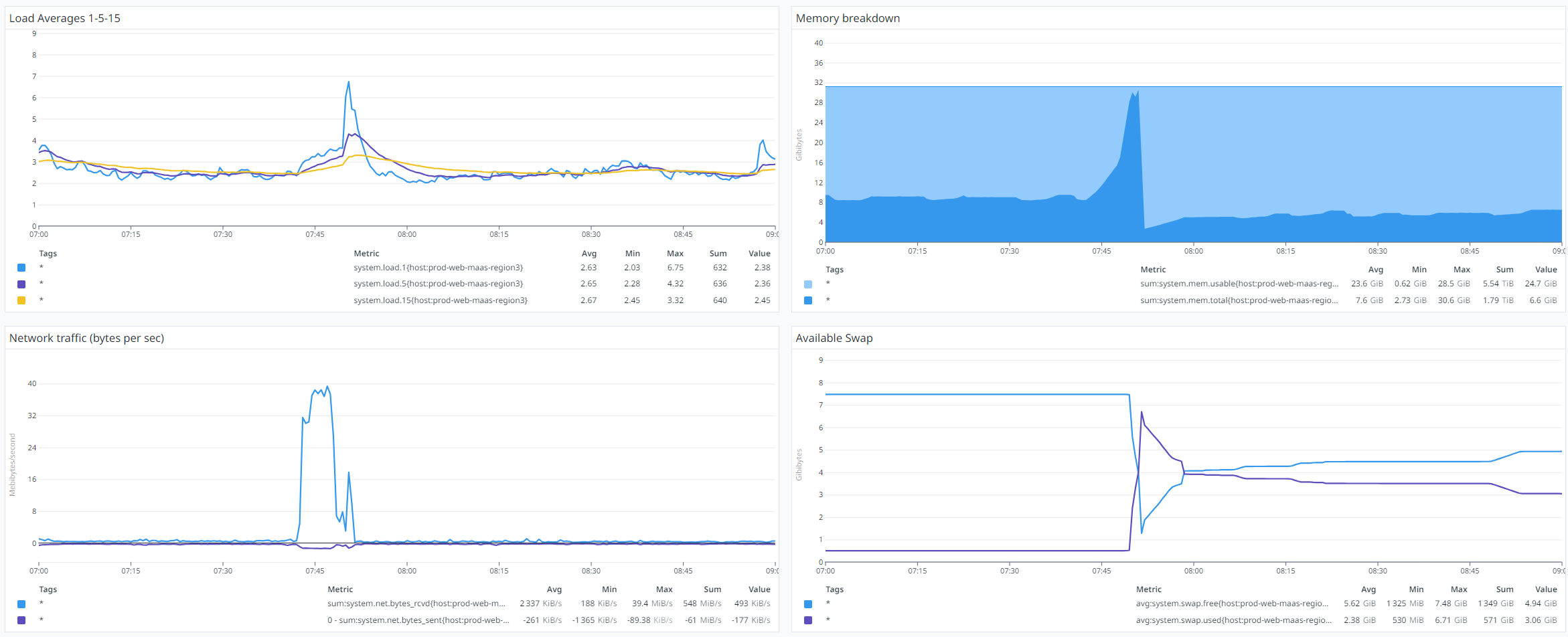1568x637 pixels.
Task: Select the system.load.15 metric row label
Action: tap(440, 300)
